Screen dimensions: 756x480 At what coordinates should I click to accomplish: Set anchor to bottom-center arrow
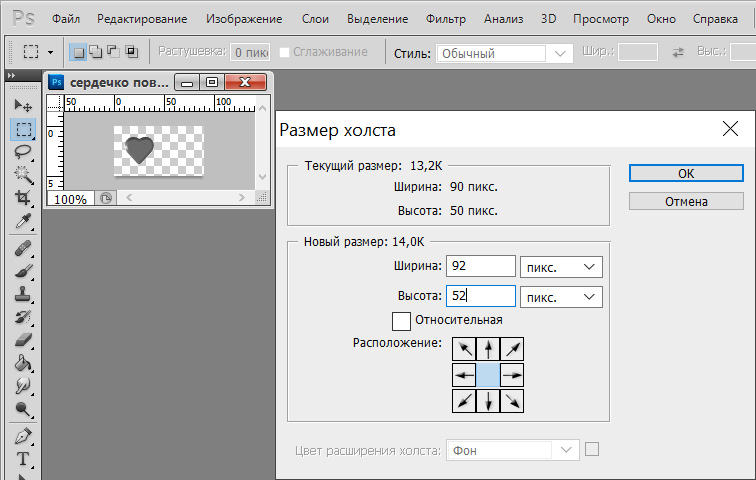[488, 401]
